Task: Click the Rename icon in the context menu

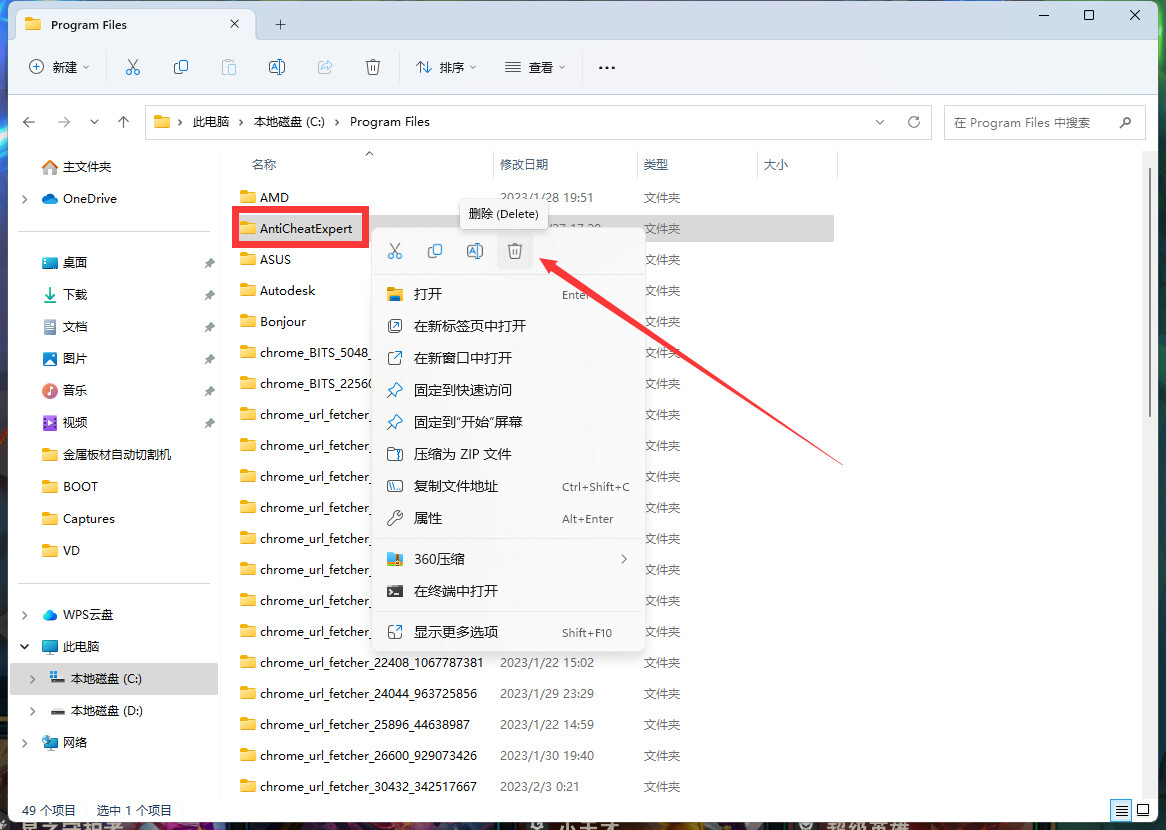Action: pos(474,251)
